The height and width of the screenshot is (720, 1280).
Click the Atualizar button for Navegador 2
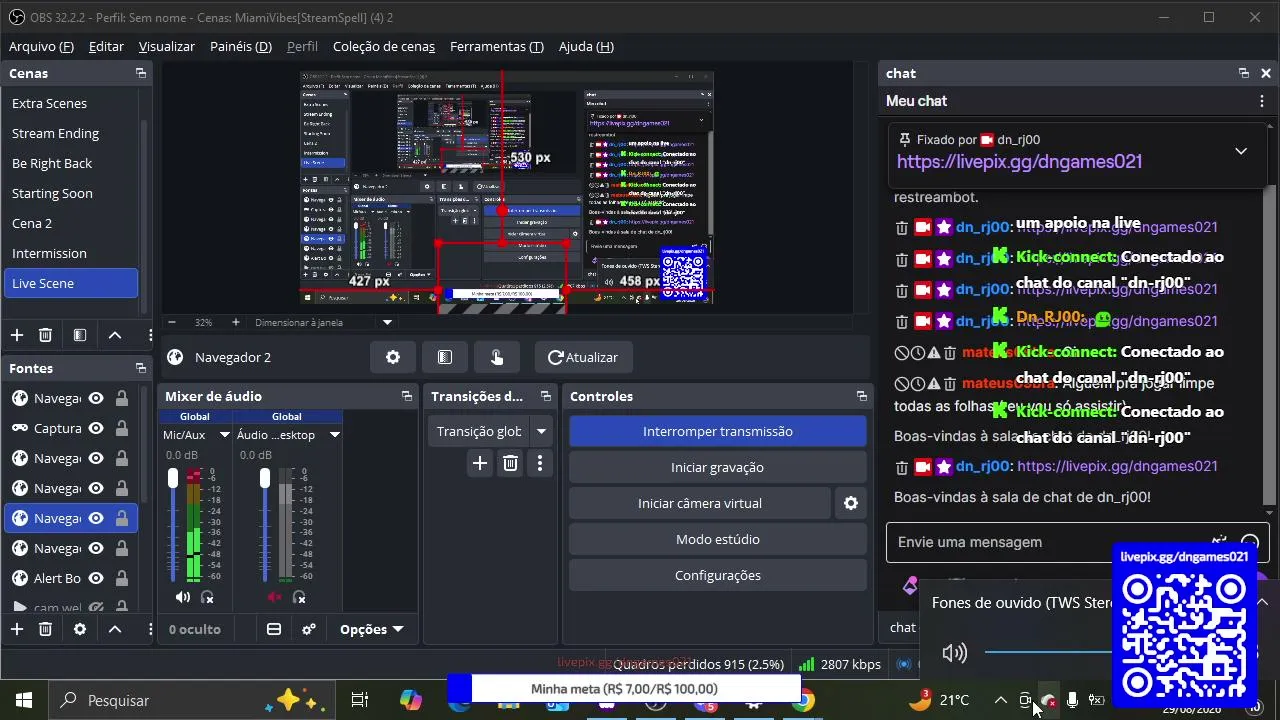pos(583,357)
